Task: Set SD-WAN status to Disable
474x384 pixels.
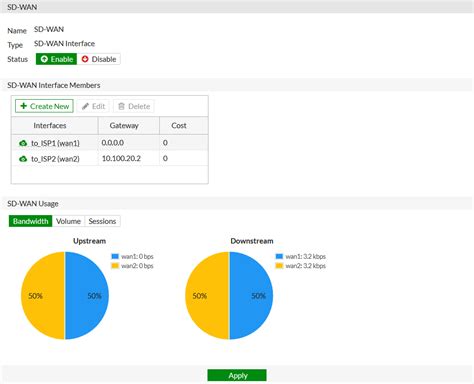Action: pyautogui.click(x=99, y=59)
